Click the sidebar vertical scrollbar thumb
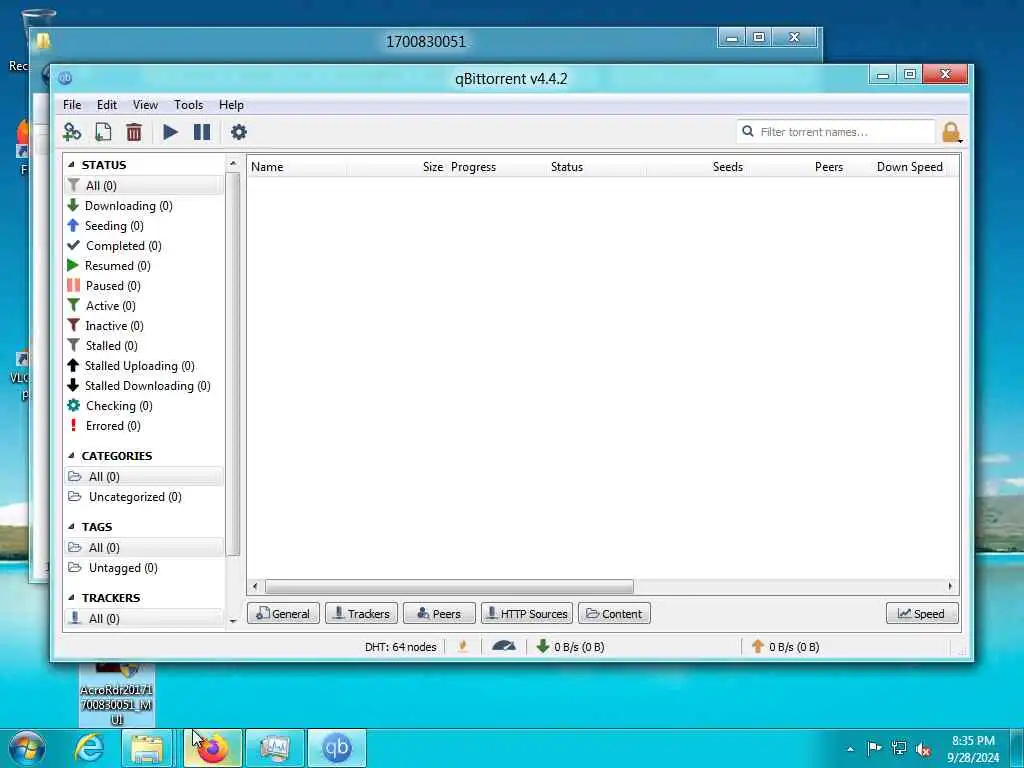Screen dimensions: 1024x768 pos(233,364)
